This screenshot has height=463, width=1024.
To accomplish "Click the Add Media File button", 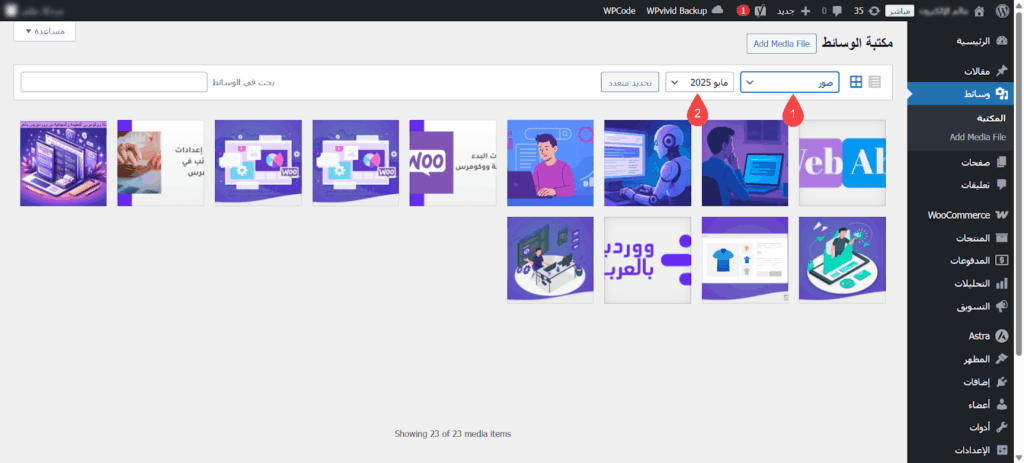I will click(x=782, y=43).
